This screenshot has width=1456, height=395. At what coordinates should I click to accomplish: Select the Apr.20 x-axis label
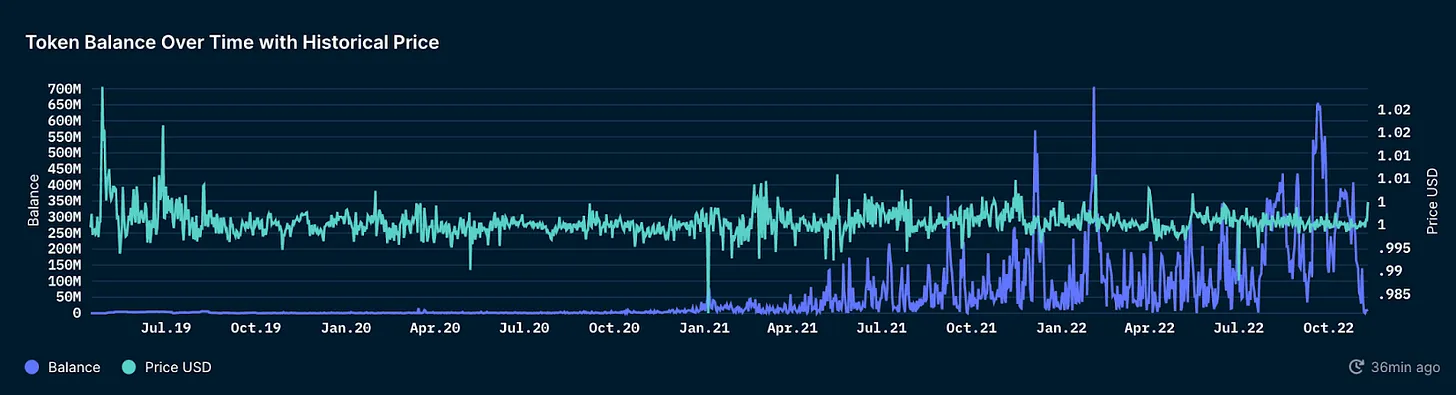point(435,327)
